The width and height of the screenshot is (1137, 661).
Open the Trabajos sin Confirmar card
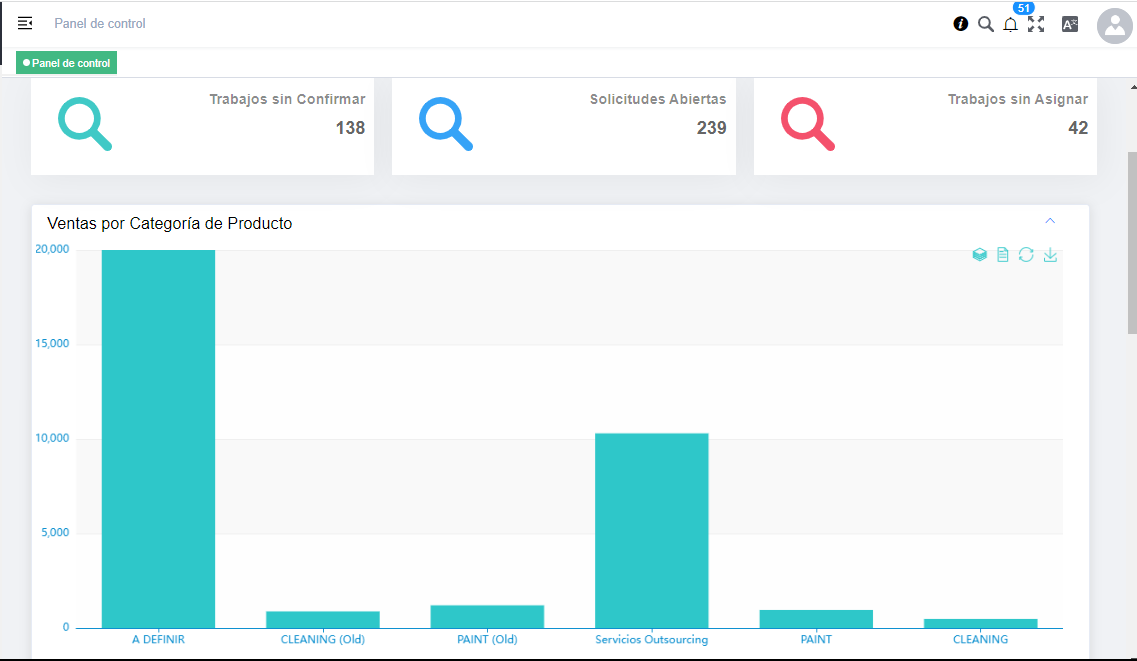click(x=202, y=125)
